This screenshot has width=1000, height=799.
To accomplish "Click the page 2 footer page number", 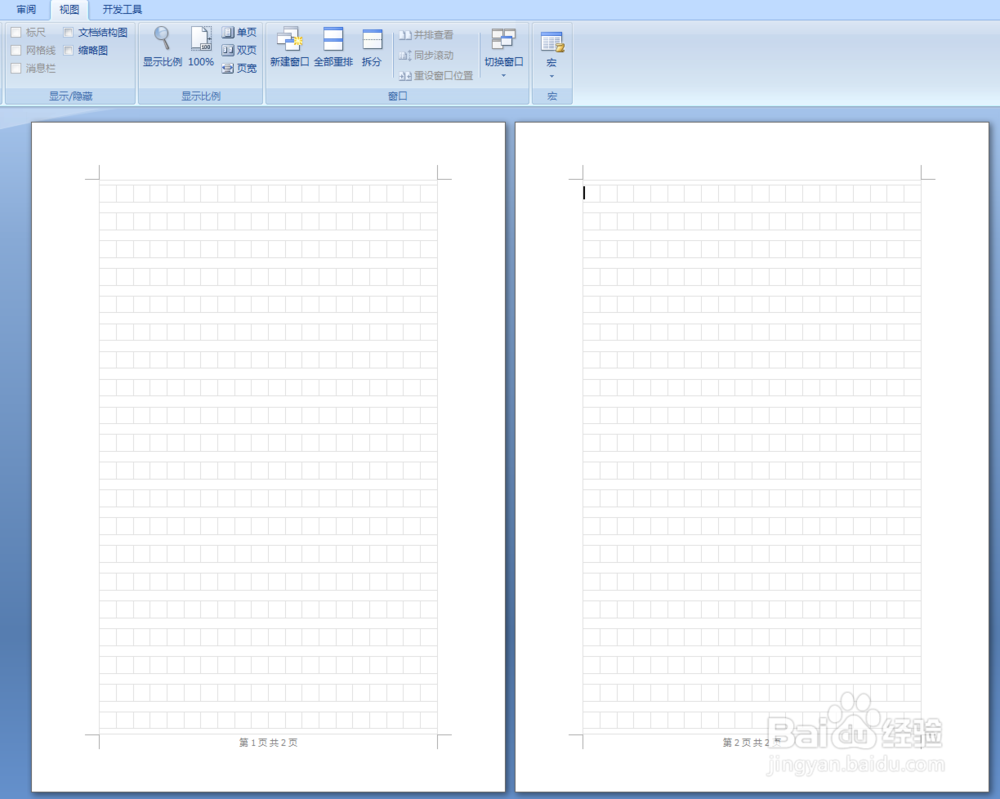I will tap(752, 742).
